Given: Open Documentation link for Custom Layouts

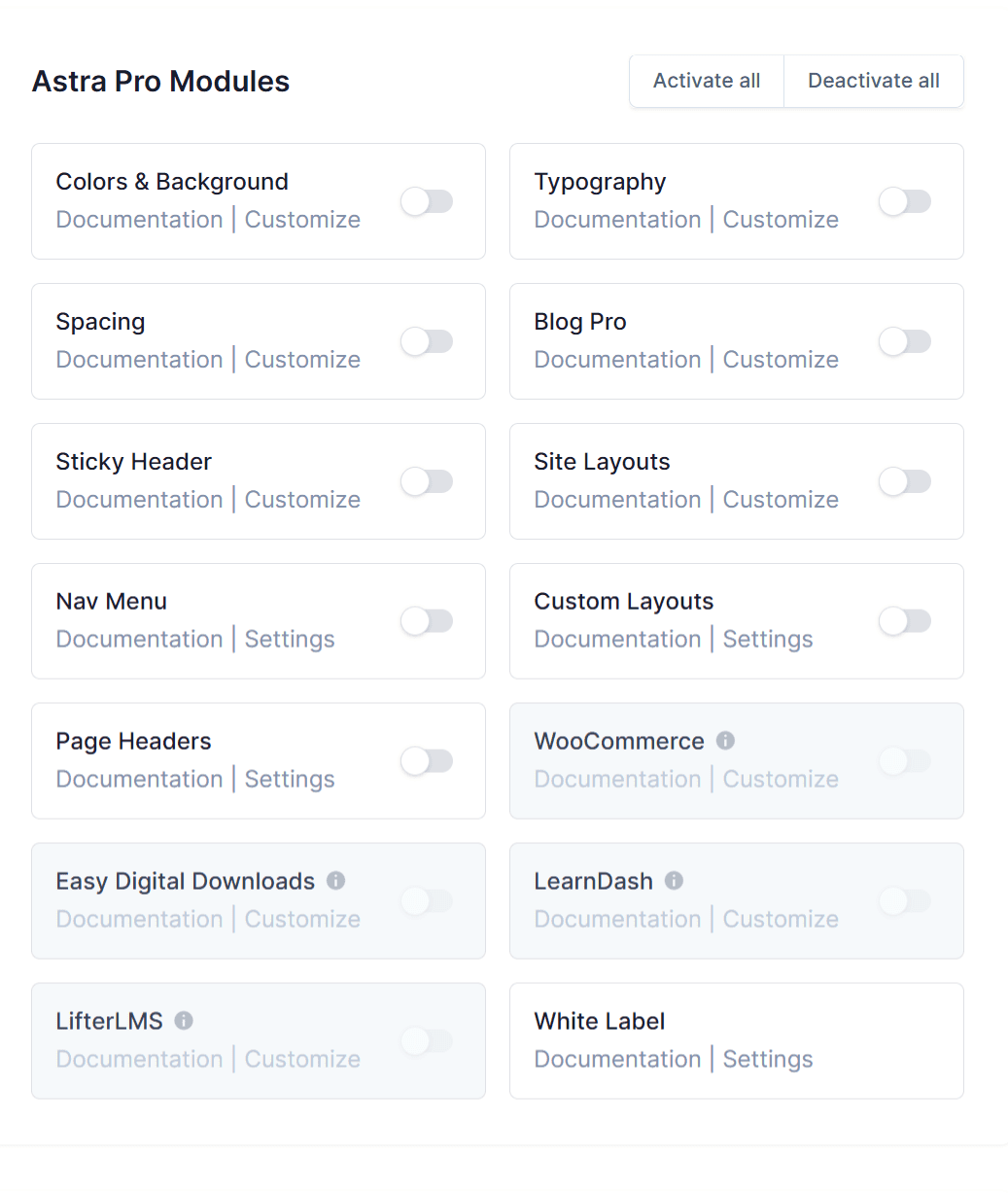Looking at the screenshot, I should (x=617, y=640).
